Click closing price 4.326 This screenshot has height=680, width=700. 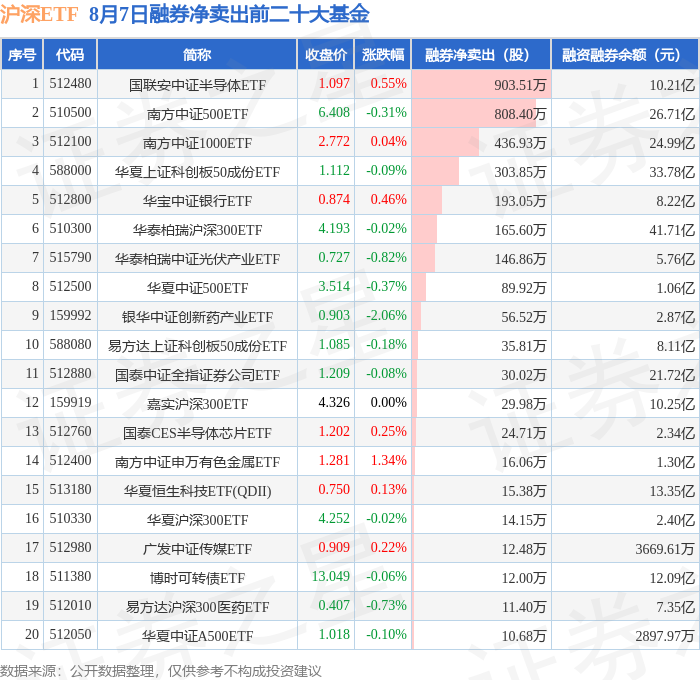(x=334, y=402)
